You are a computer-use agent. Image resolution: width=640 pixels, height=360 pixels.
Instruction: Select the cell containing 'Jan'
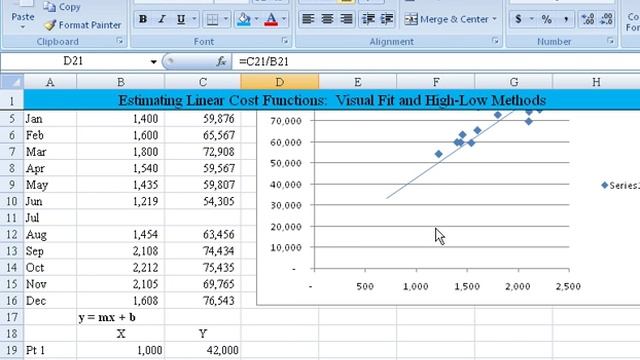point(50,119)
